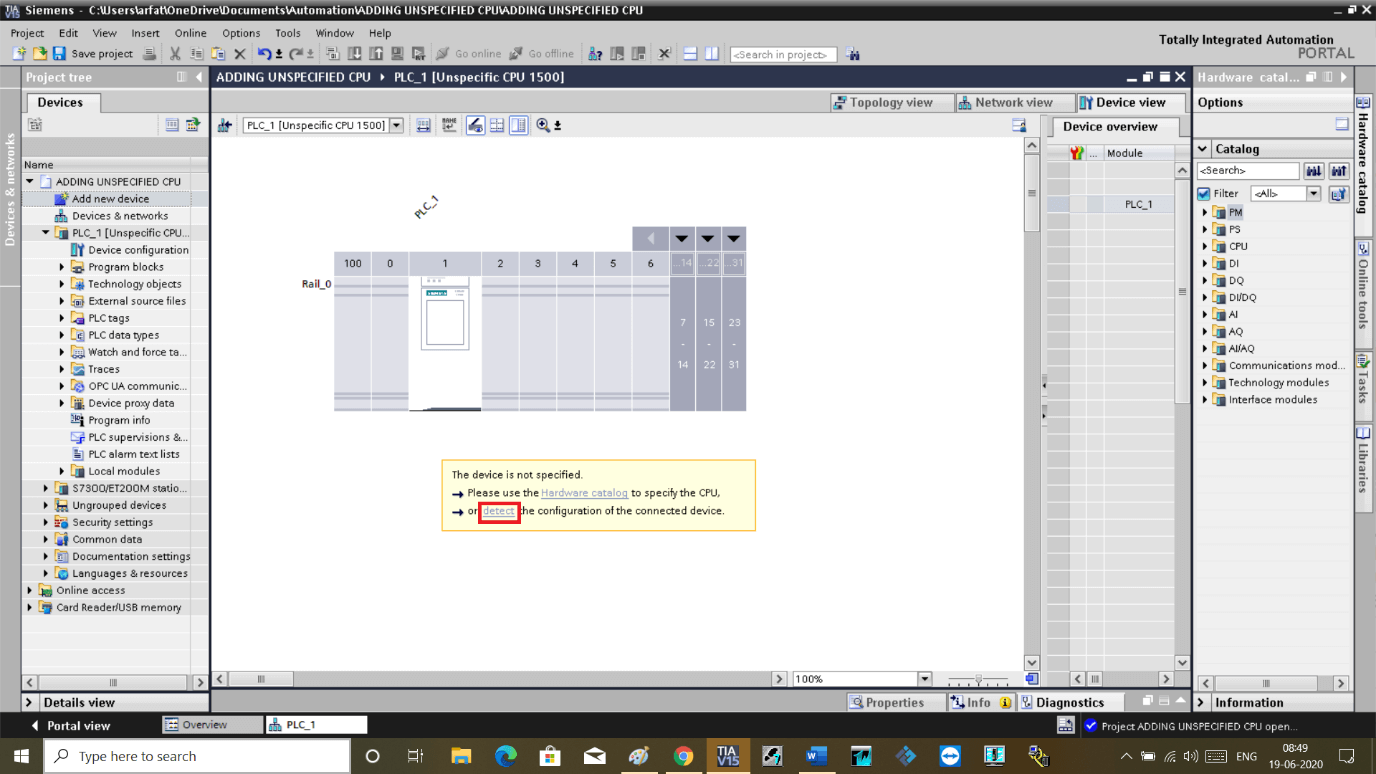This screenshot has width=1376, height=774.
Task: Click Go offline in the toolbar
Action: 542,53
